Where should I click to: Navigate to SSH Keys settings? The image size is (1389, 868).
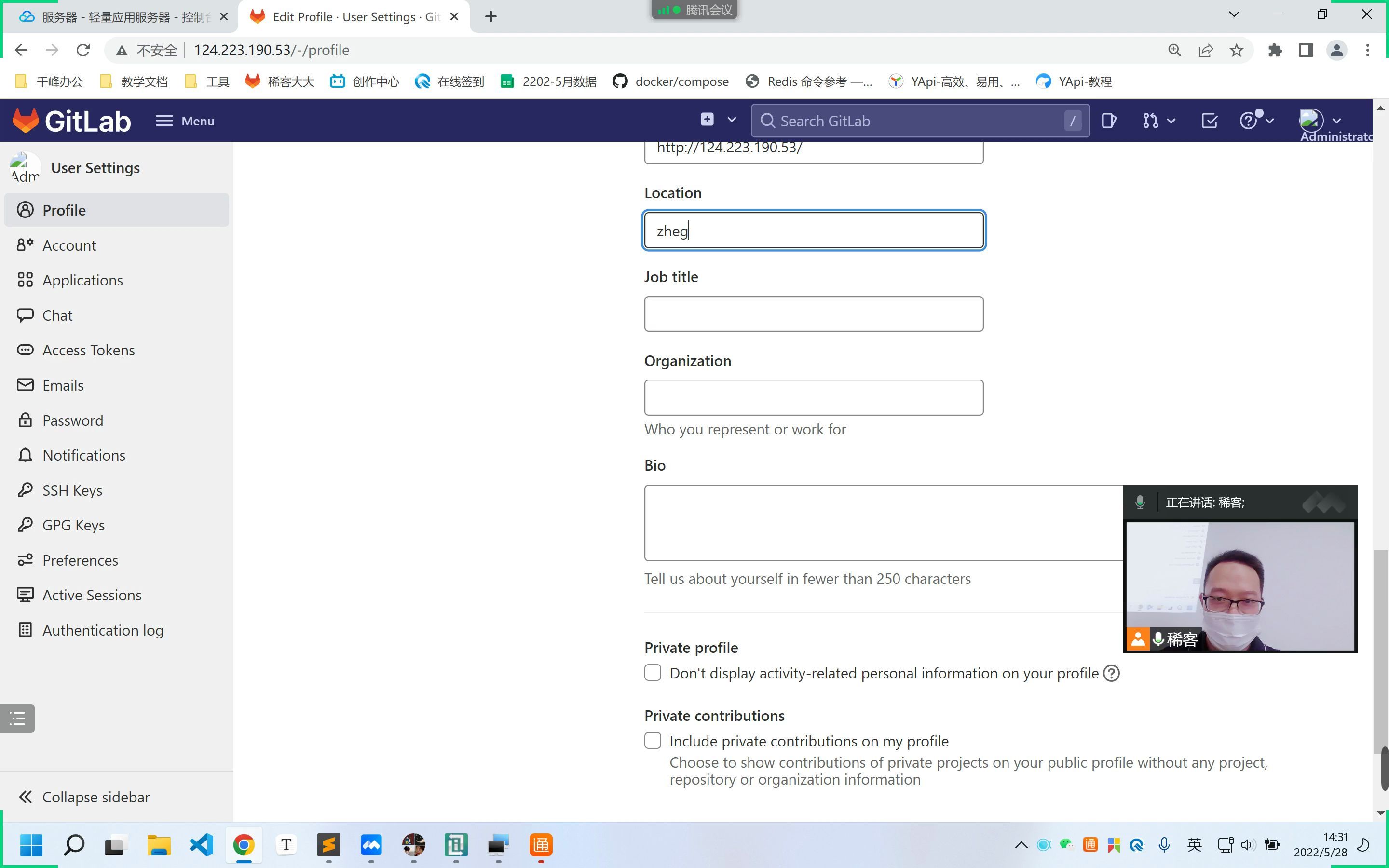tap(72, 490)
